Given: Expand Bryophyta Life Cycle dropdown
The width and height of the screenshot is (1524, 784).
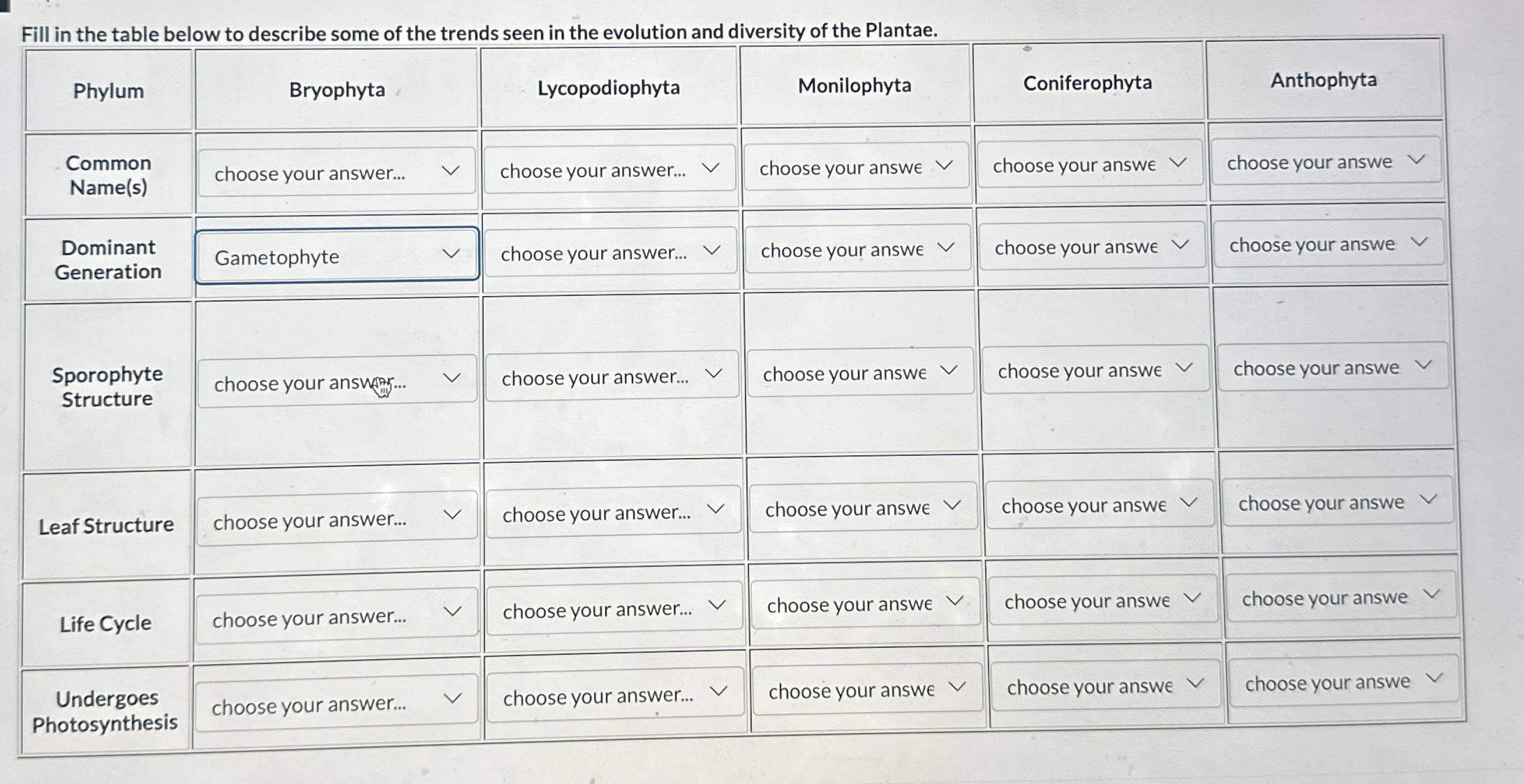Looking at the screenshot, I should pyautogui.click(x=336, y=616).
